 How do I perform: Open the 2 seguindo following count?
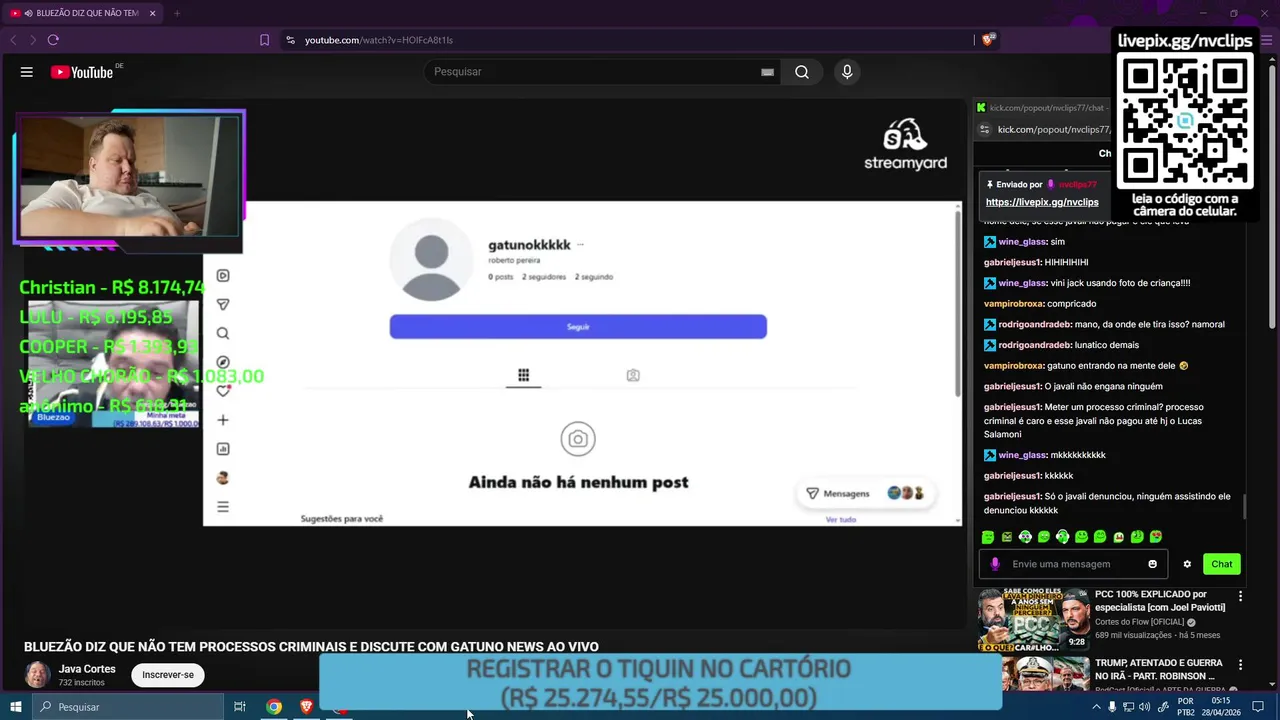point(594,277)
